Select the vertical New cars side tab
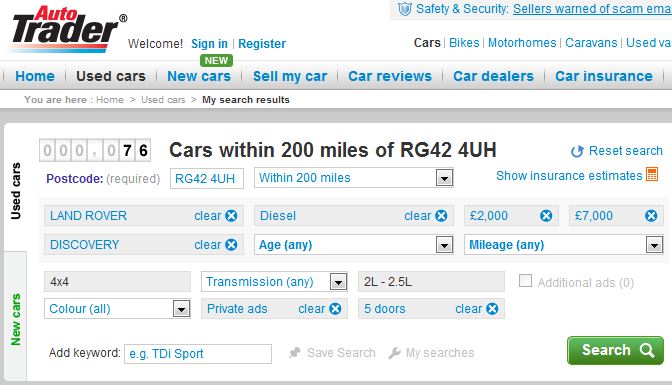Image resolution: width=672 pixels, height=385 pixels. tap(15, 319)
